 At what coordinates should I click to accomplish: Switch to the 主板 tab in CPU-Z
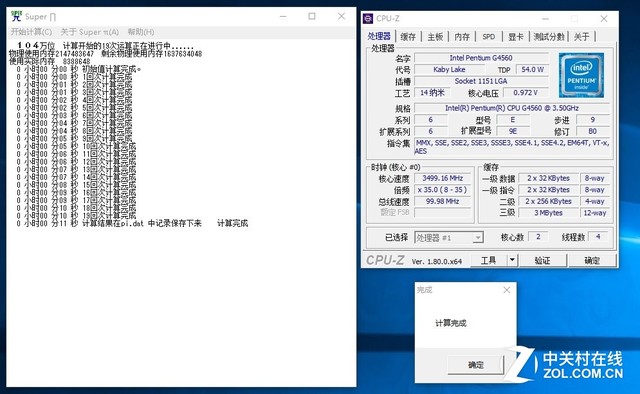(435, 37)
